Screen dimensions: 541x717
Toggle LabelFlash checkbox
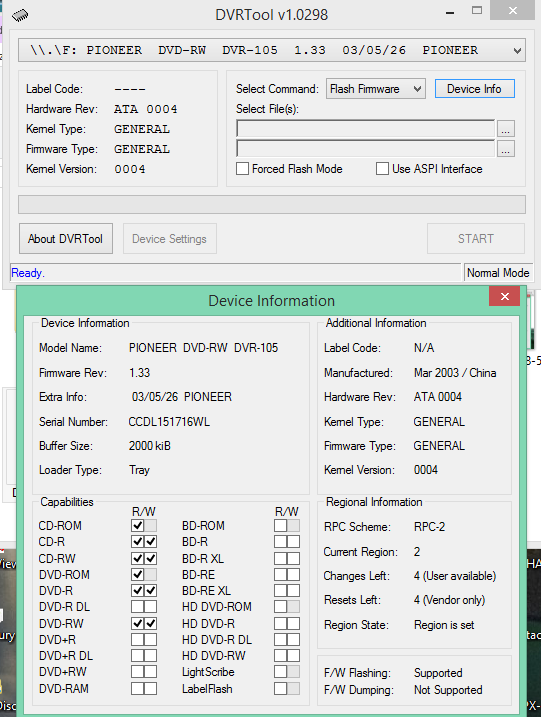281,689
